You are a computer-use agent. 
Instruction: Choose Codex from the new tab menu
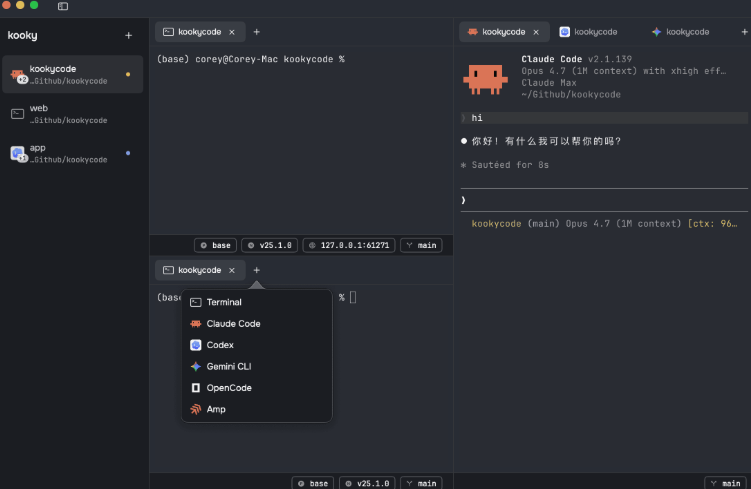coord(257,345)
